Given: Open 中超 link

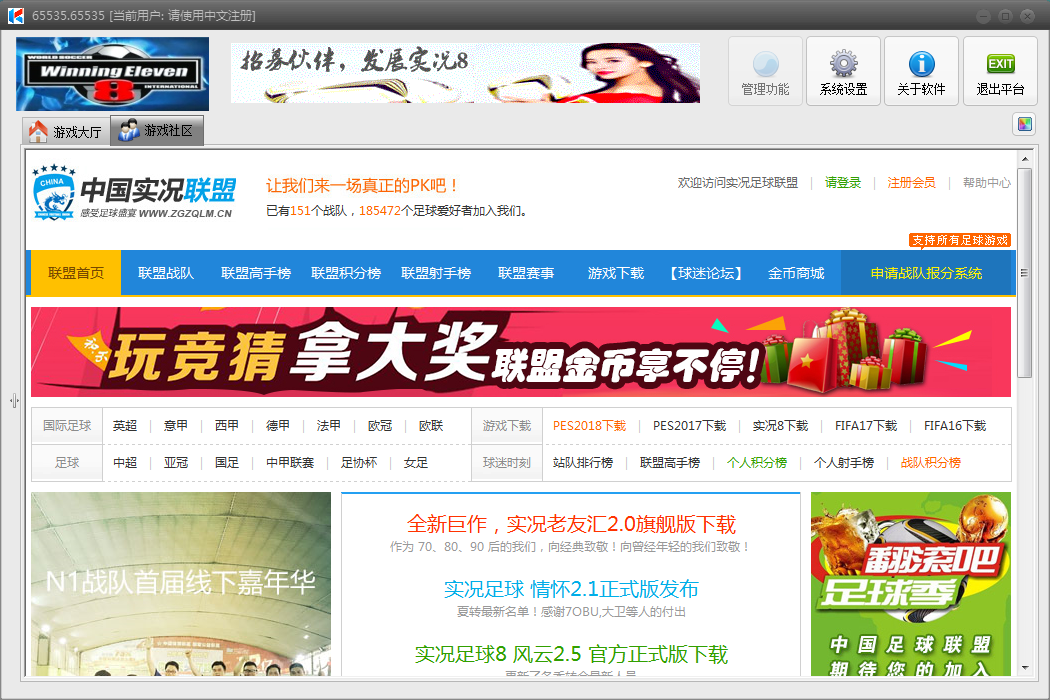Looking at the screenshot, I should (125, 463).
